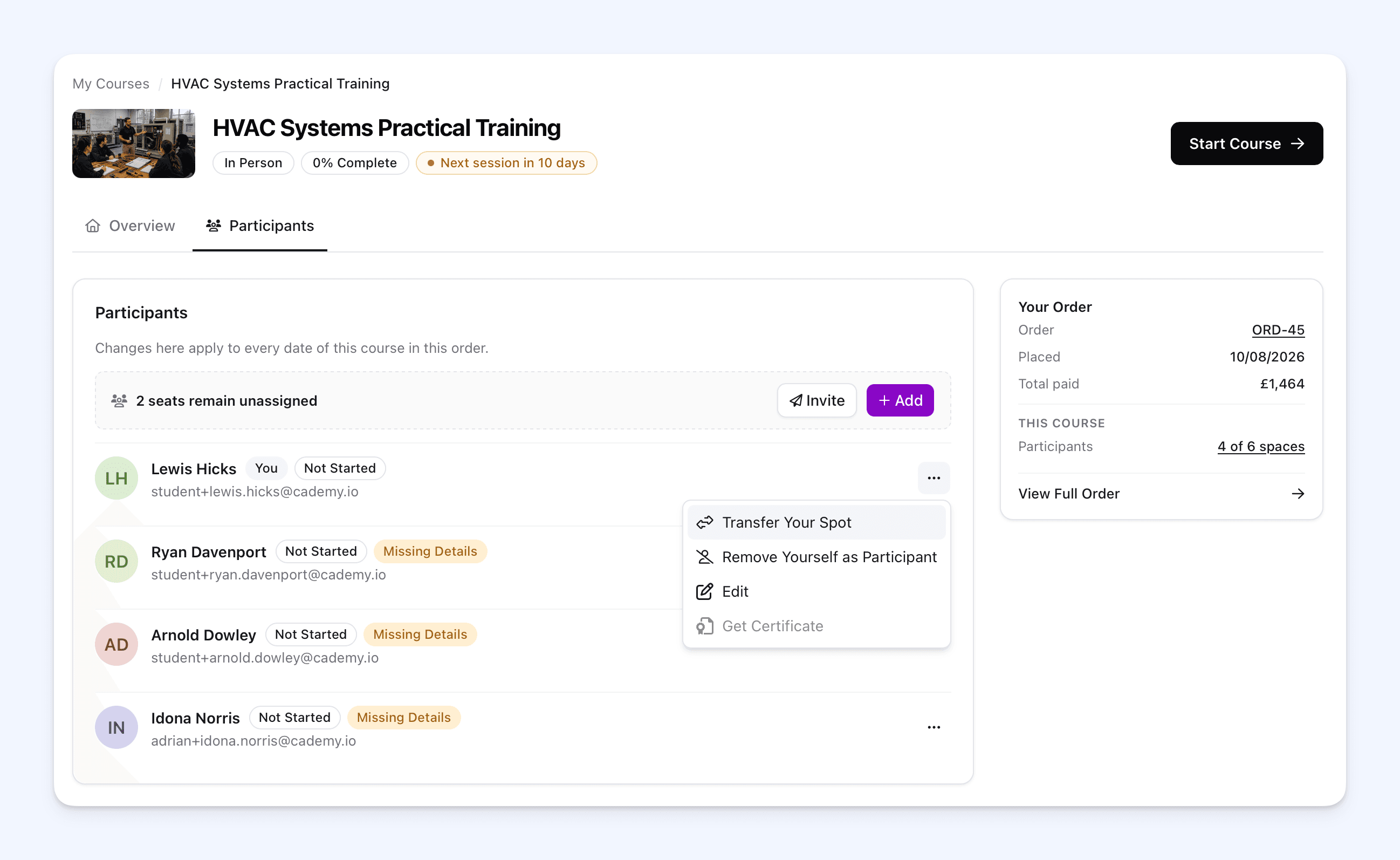Screen dimensions: 1400x860
Task: Open Lewis Hicks' three-dot options menu
Action: 934,478
